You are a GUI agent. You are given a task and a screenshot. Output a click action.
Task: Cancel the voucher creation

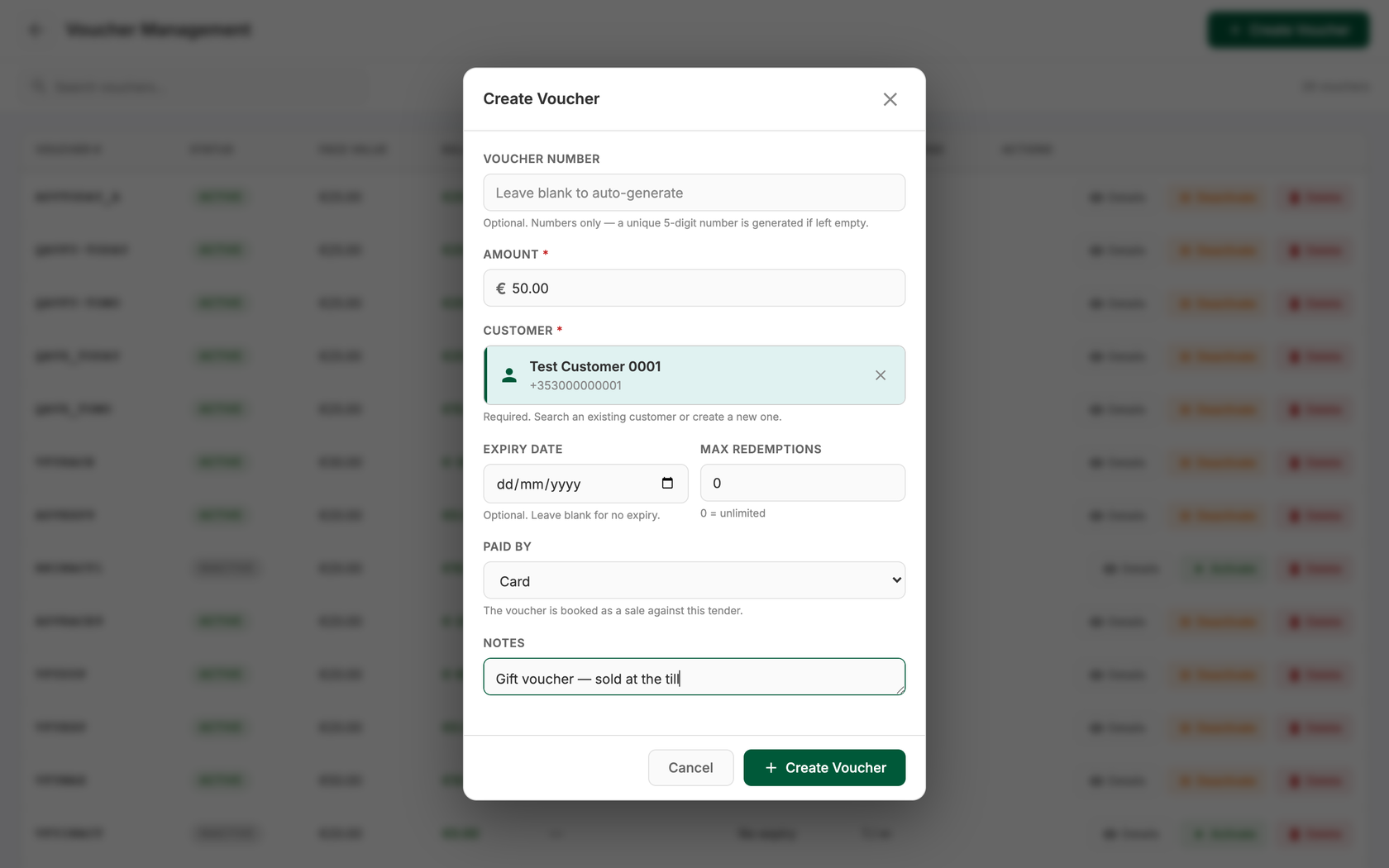[x=691, y=768]
